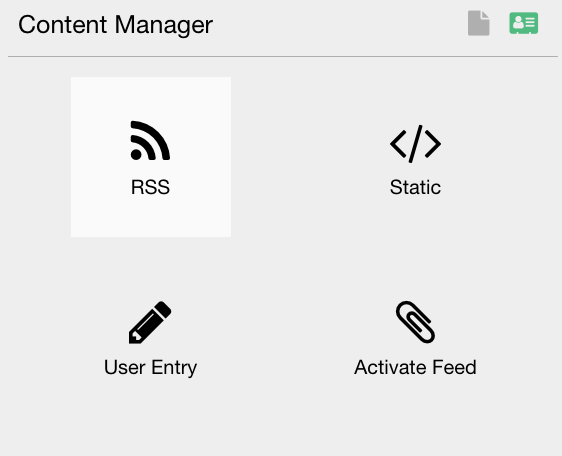Select the Static code brackets icon
The image size is (562, 456).
(x=415, y=144)
